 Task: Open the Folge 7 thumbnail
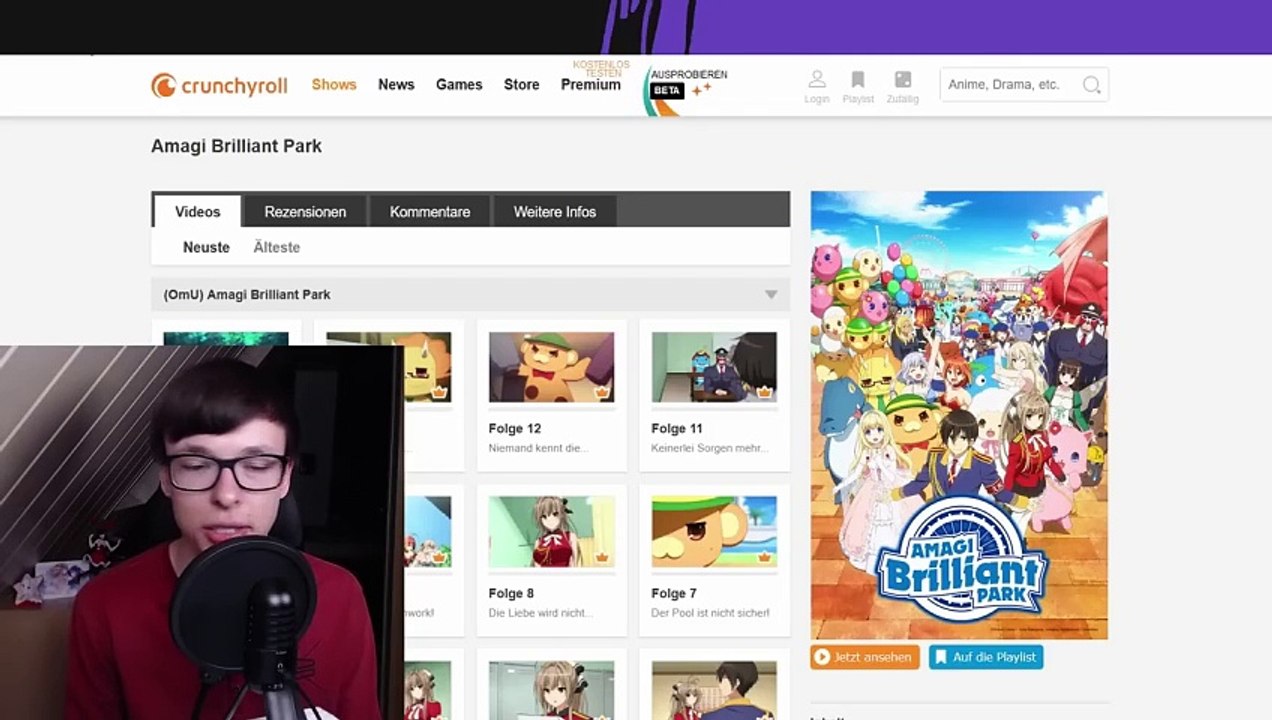click(714, 532)
